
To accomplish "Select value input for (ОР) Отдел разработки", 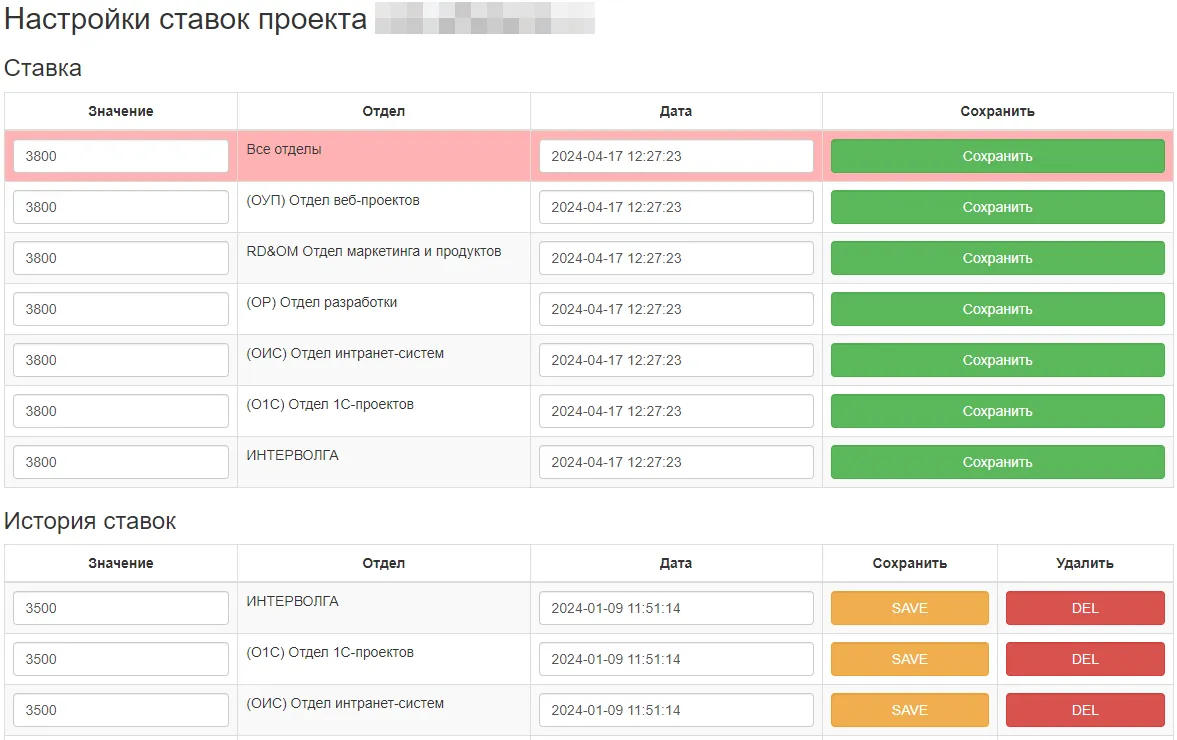I will pyautogui.click(x=121, y=309).
